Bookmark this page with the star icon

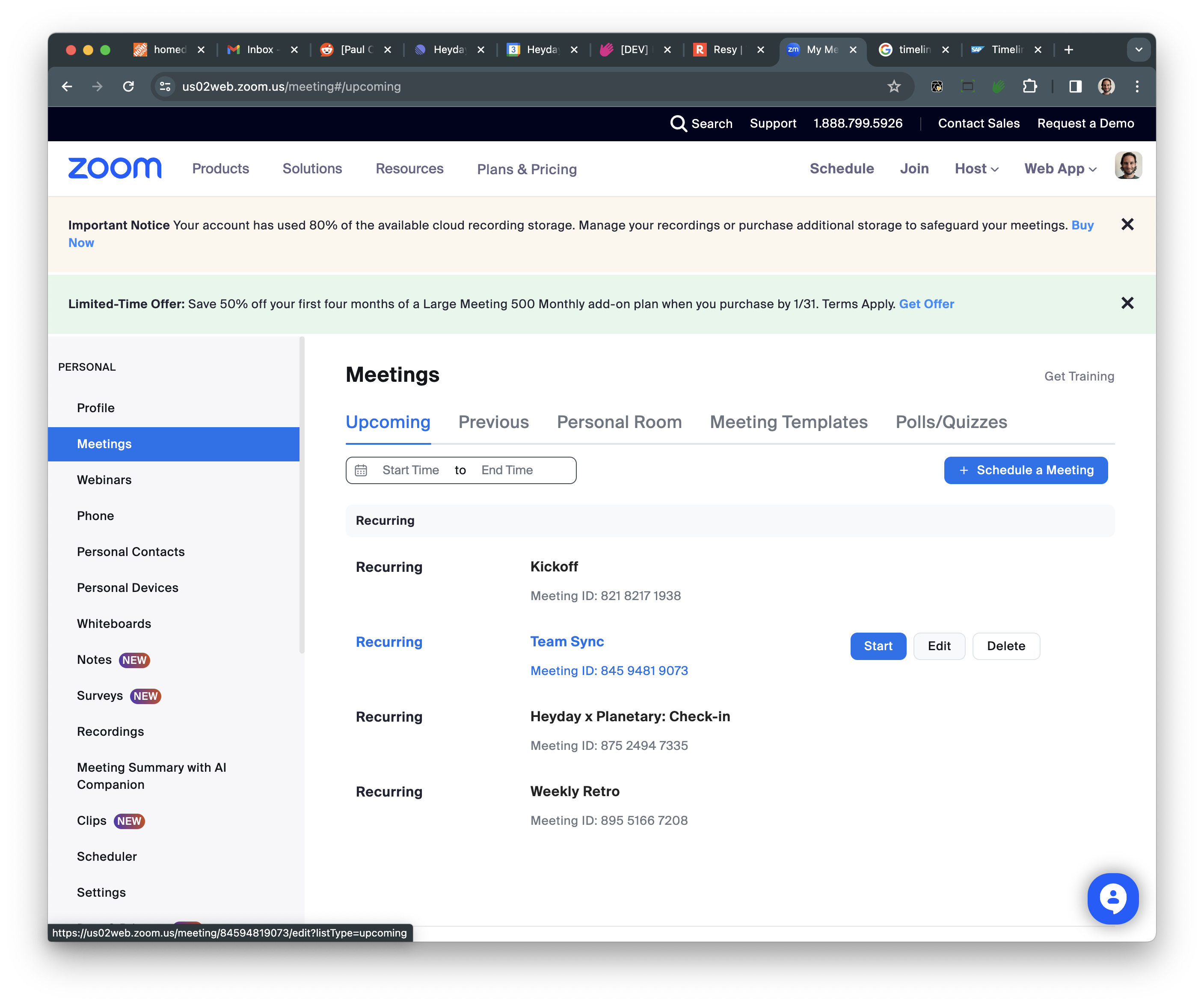[x=893, y=86]
